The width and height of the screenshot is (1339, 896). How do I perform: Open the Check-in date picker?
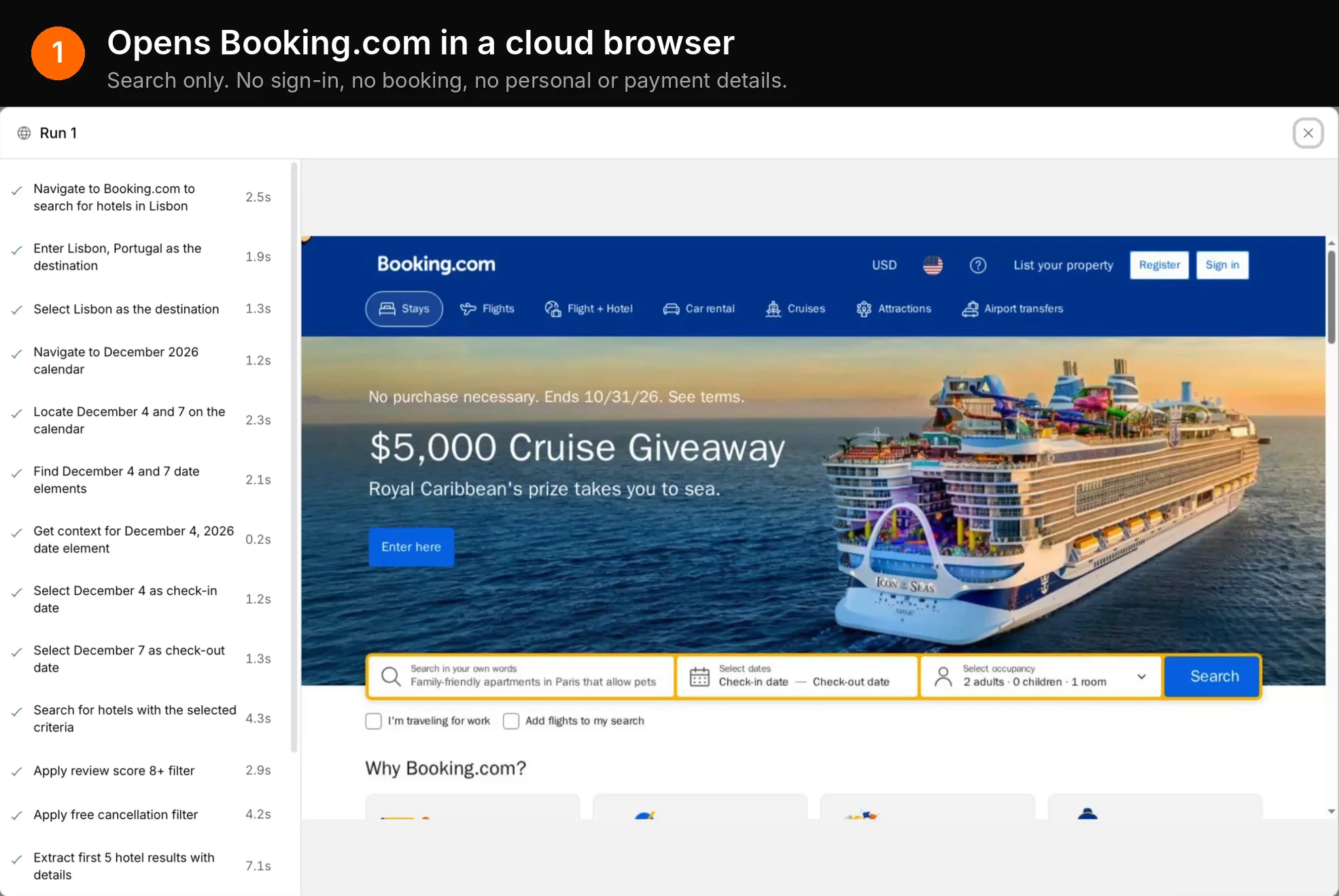tap(753, 682)
